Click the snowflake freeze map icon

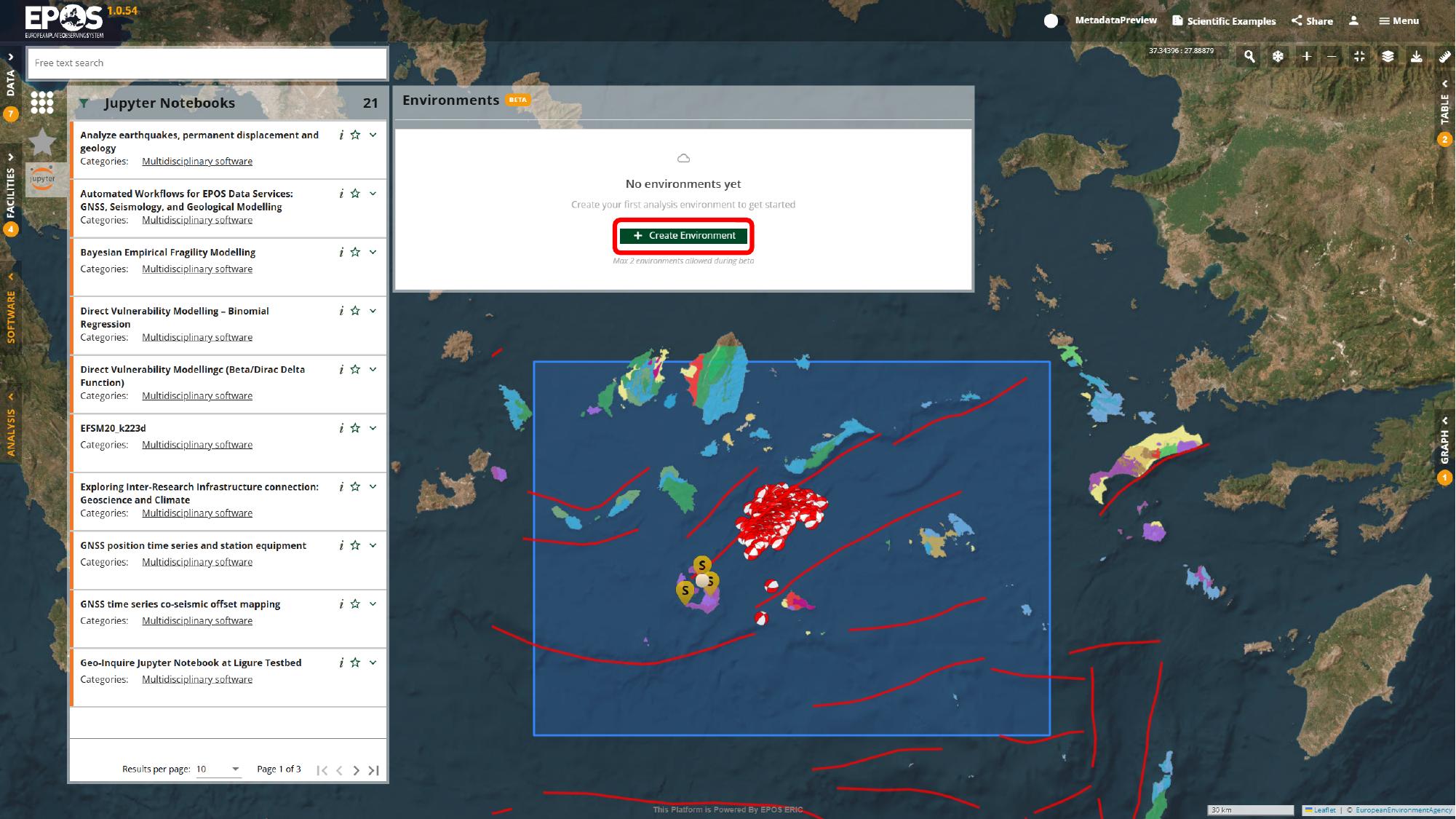point(1278,56)
